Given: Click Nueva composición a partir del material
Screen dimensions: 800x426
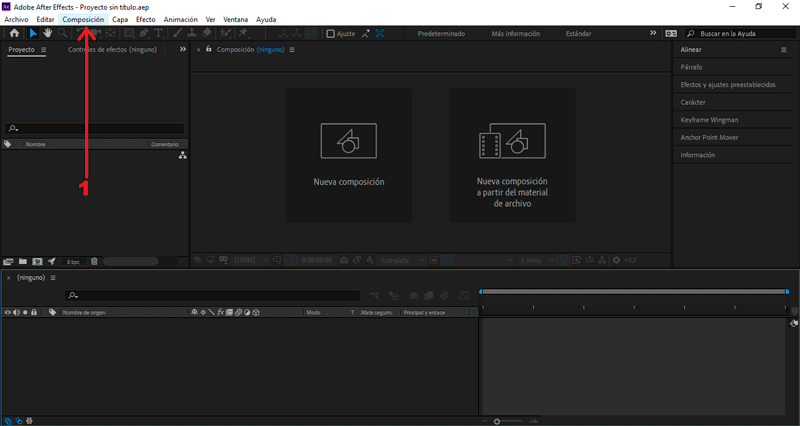Looking at the screenshot, I should (x=512, y=155).
